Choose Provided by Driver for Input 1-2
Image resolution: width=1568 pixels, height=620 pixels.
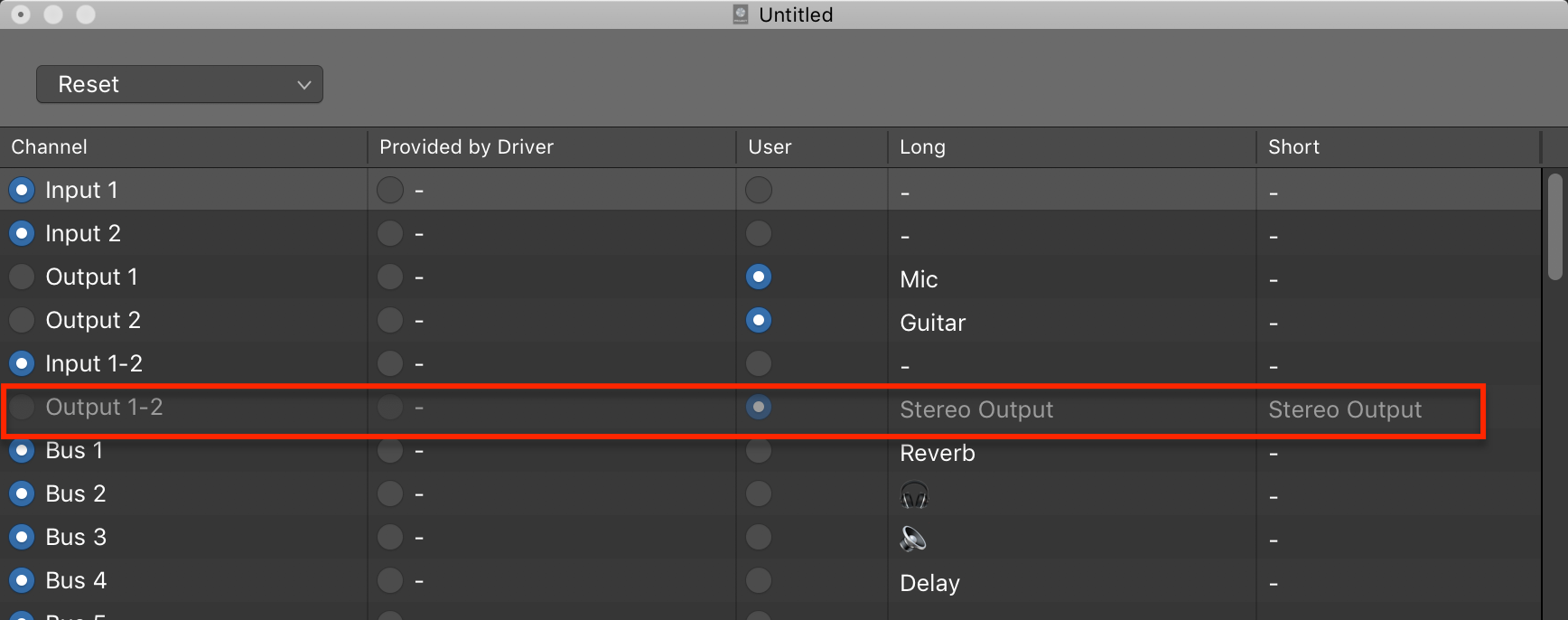(390, 363)
